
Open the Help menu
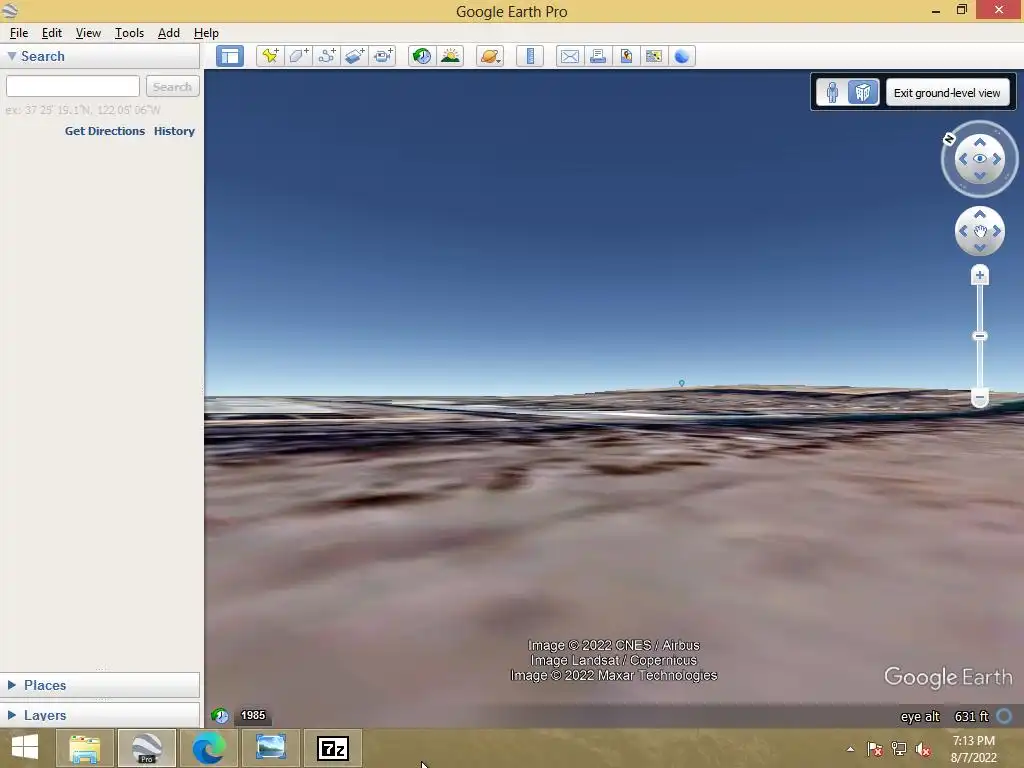(206, 33)
